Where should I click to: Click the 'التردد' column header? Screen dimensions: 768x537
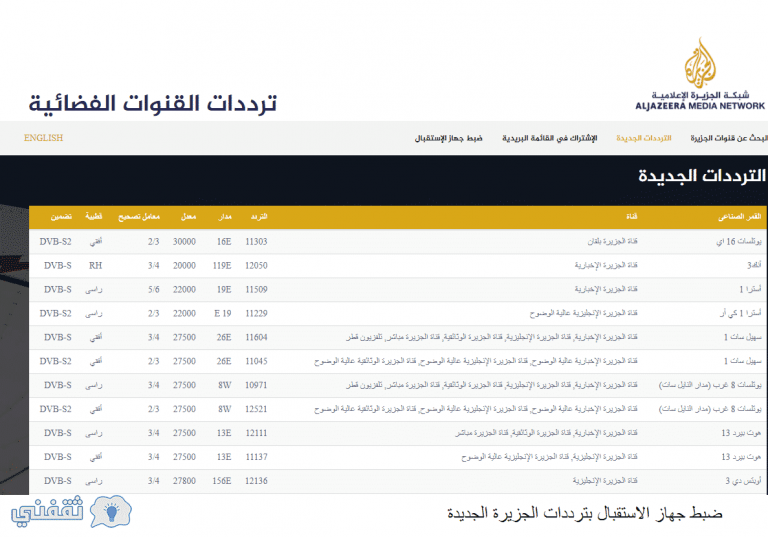259,217
